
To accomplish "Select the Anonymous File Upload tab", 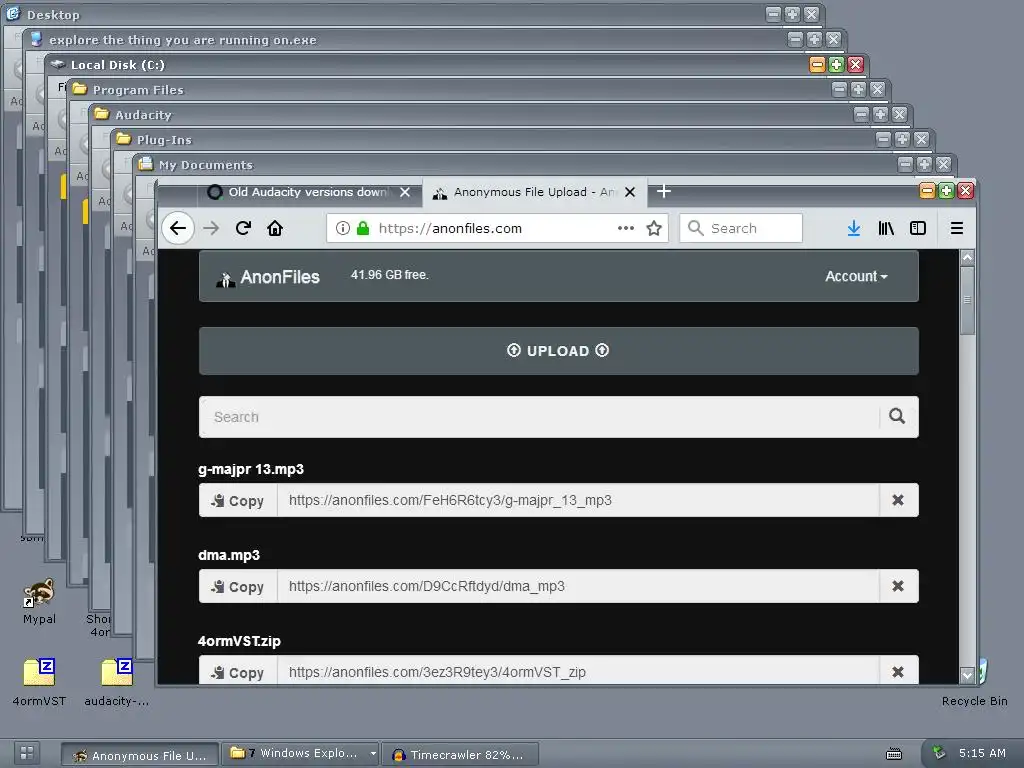I will [x=534, y=192].
